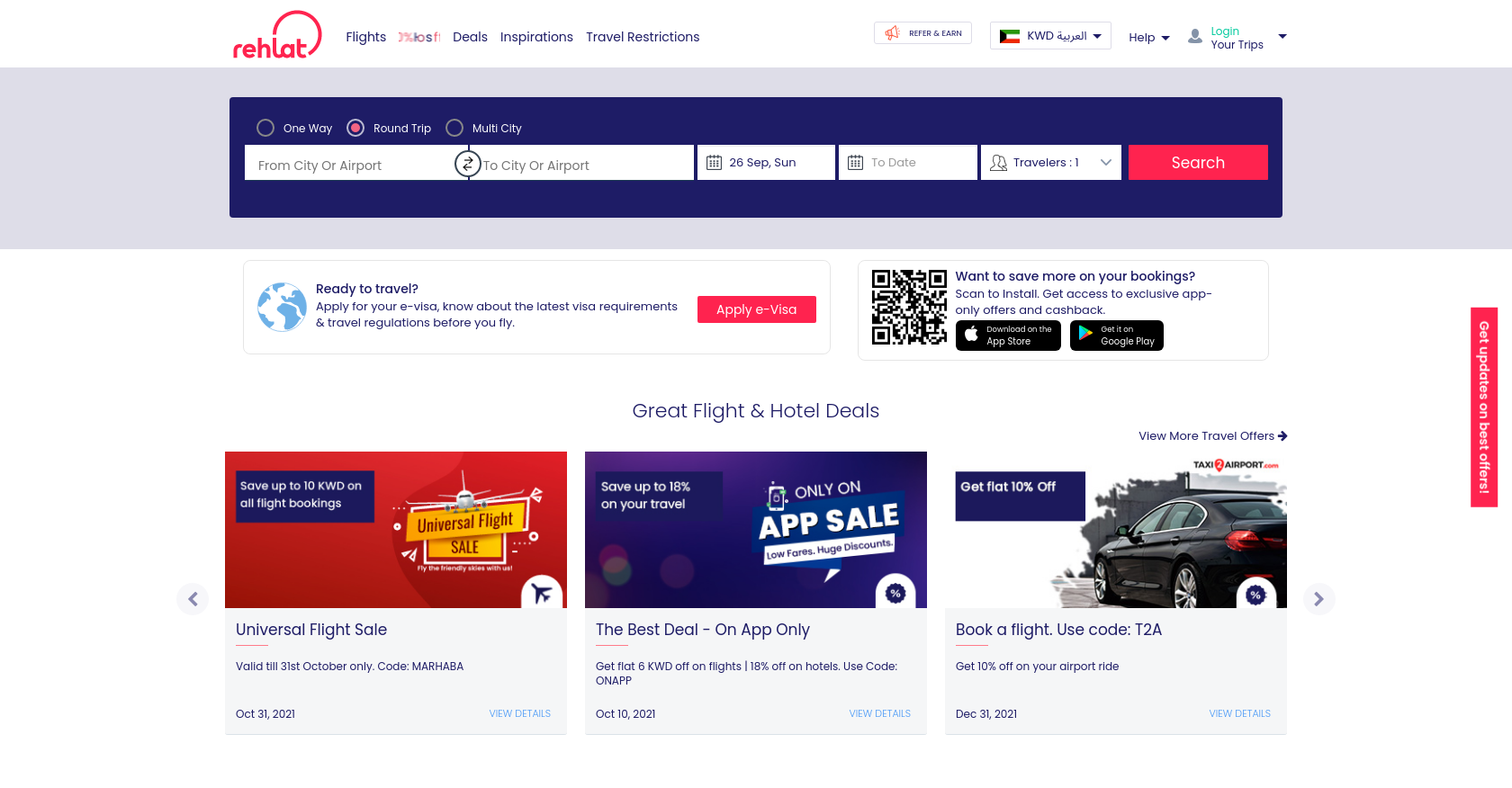This screenshot has height=788, width=1512.
Task: Click the To City Or Airport field
Action: tap(581, 163)
